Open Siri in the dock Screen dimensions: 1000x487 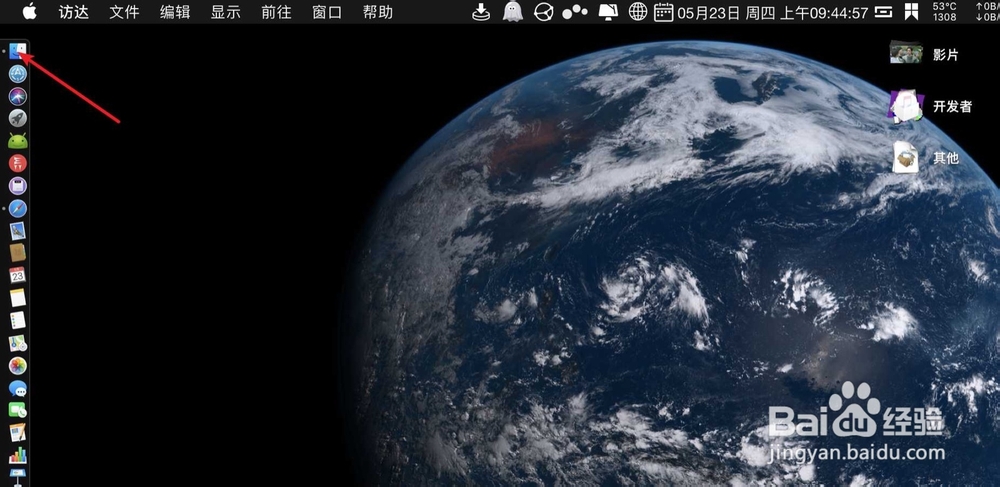pos(18,96)
